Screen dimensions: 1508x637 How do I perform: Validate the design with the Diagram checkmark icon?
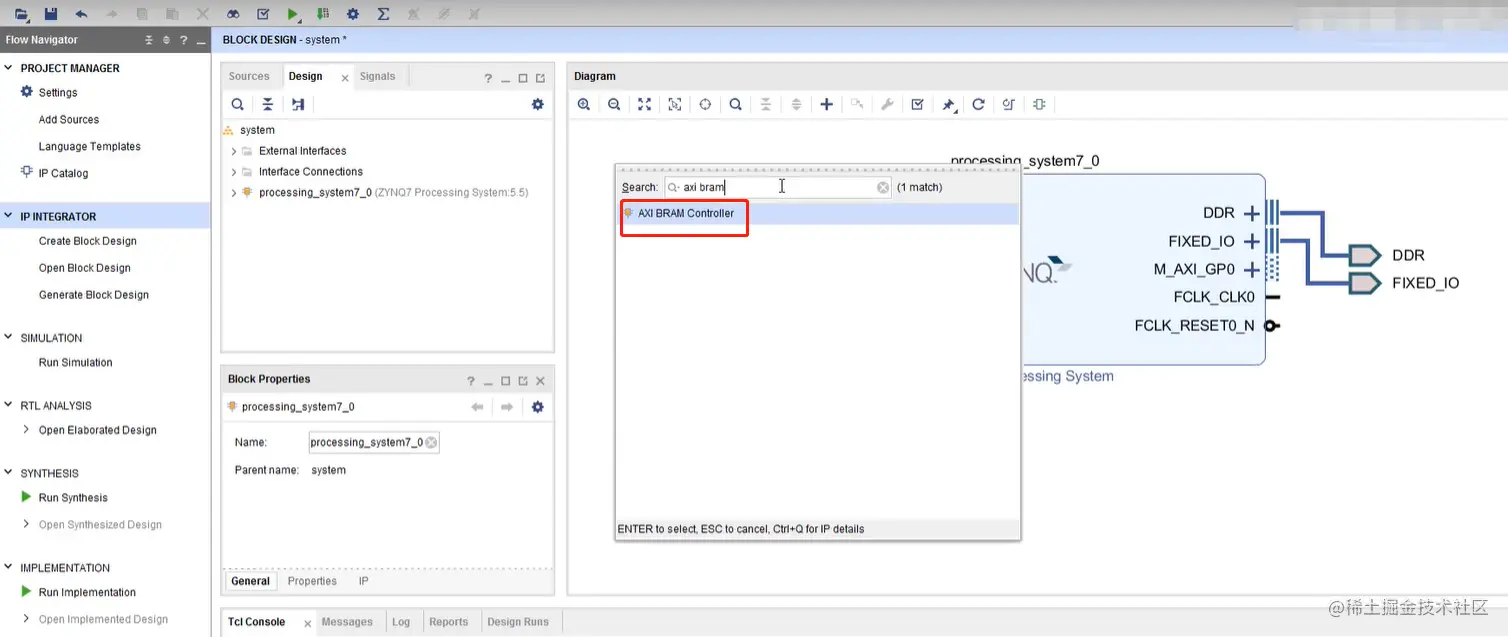(x=917, y=104)
